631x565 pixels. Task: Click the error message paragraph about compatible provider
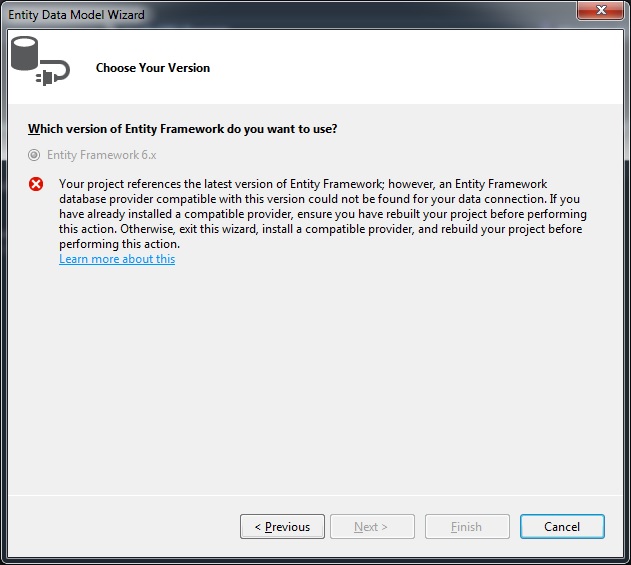coord(323,214)
